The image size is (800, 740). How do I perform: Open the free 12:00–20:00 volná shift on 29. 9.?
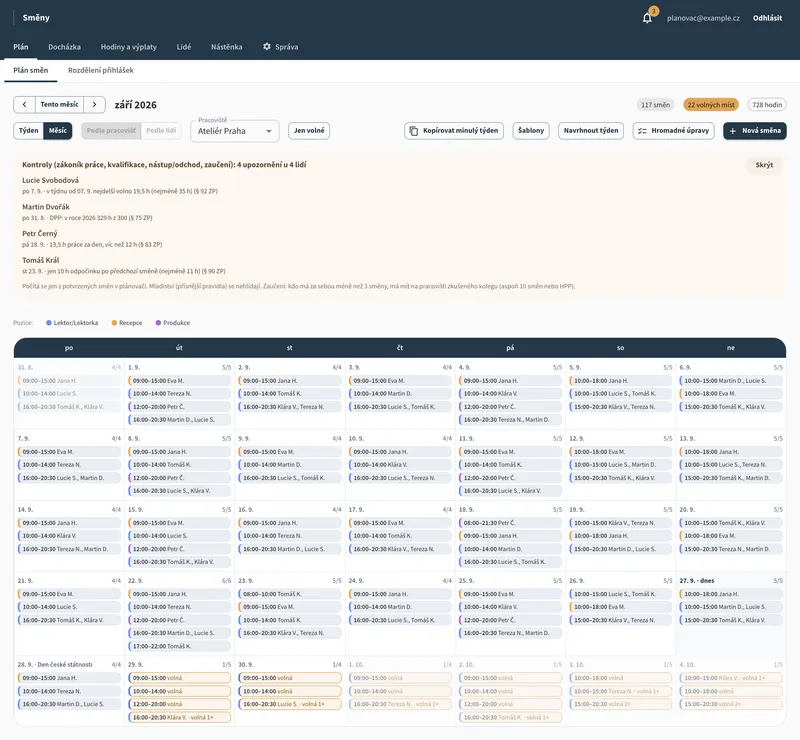(x=179, y=704)
